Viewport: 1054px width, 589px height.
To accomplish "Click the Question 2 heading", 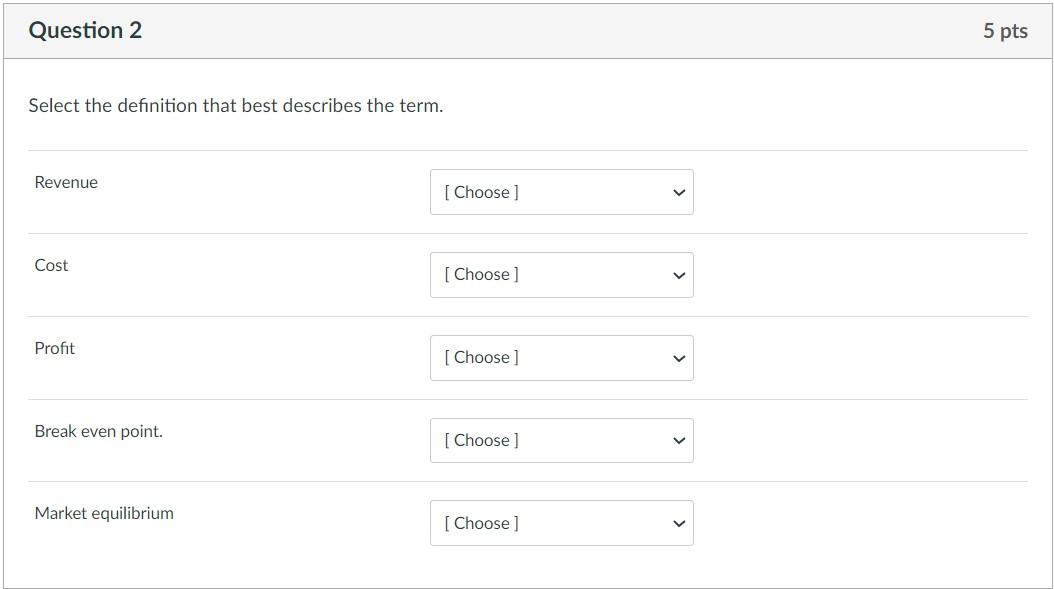I will (x=85, y=30).
